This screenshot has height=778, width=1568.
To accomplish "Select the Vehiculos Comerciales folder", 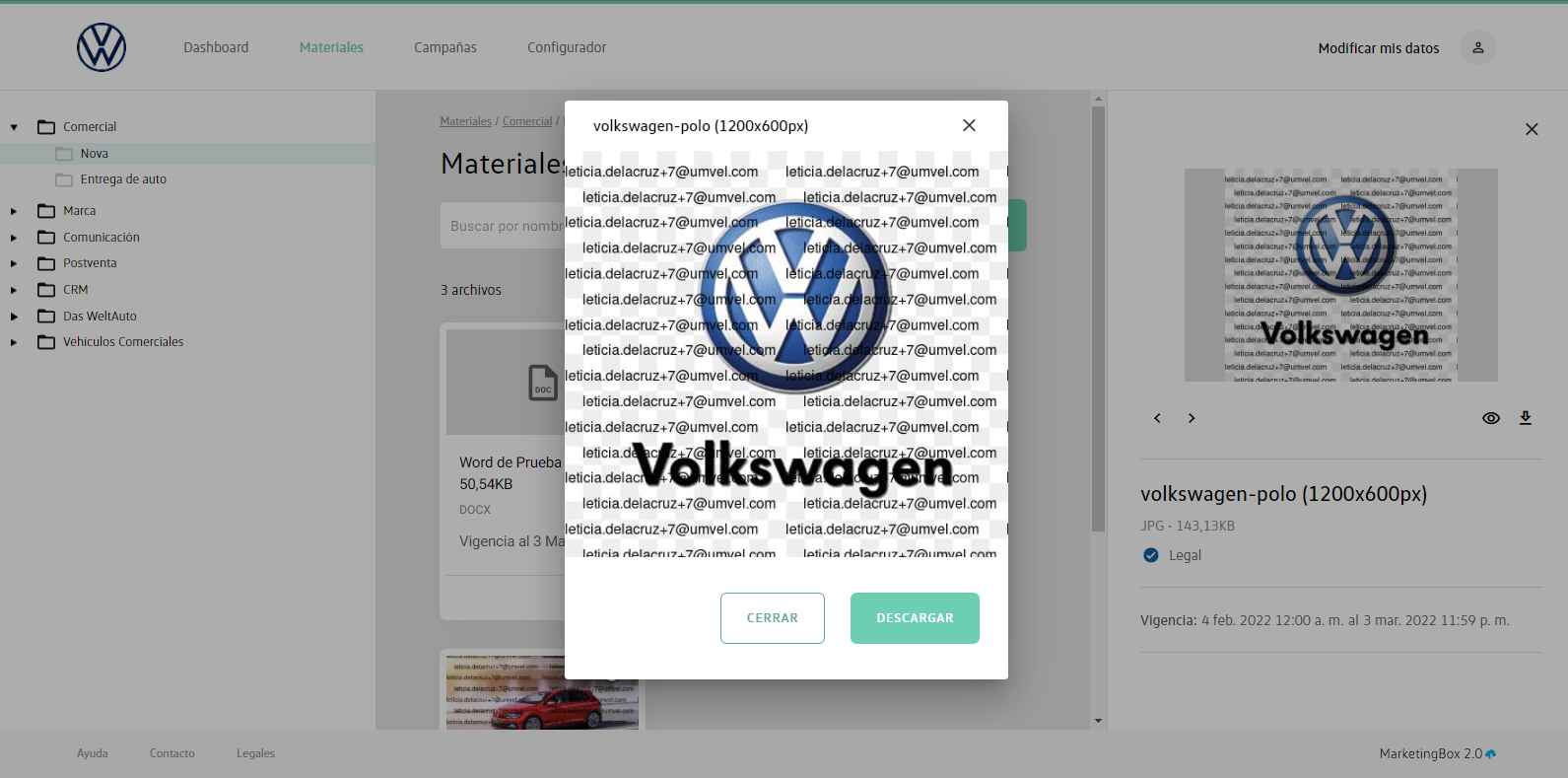I will (123, 342).
